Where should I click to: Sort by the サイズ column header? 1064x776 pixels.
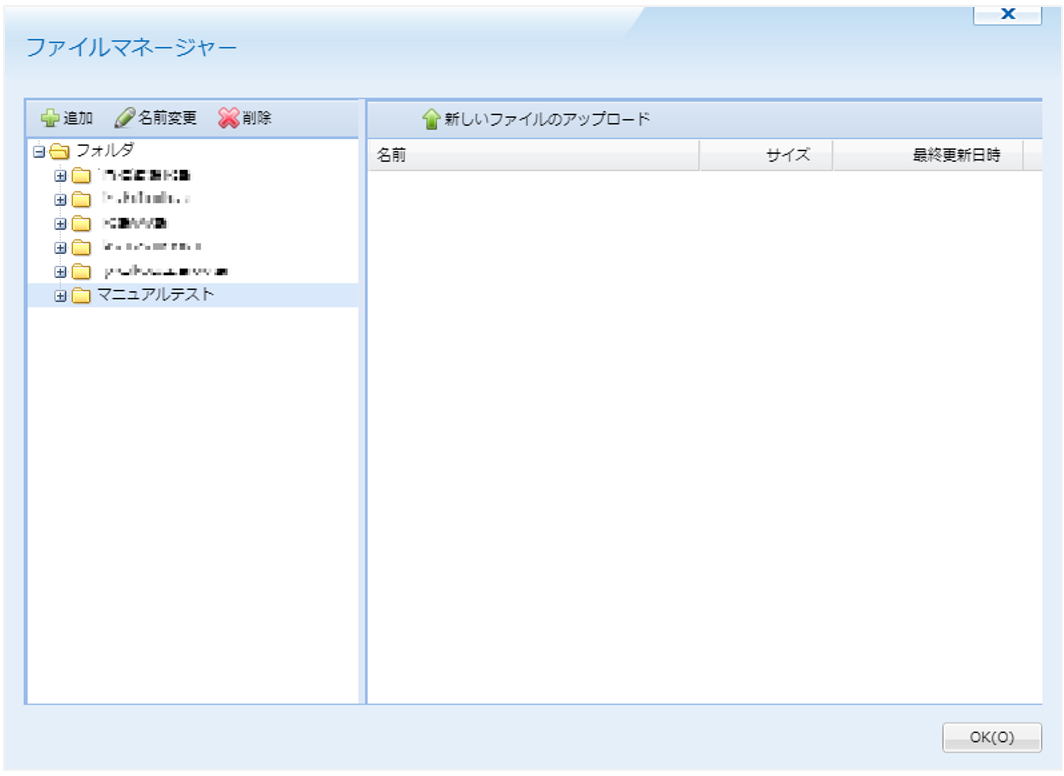pyautogui.click(x=765, y=155)
